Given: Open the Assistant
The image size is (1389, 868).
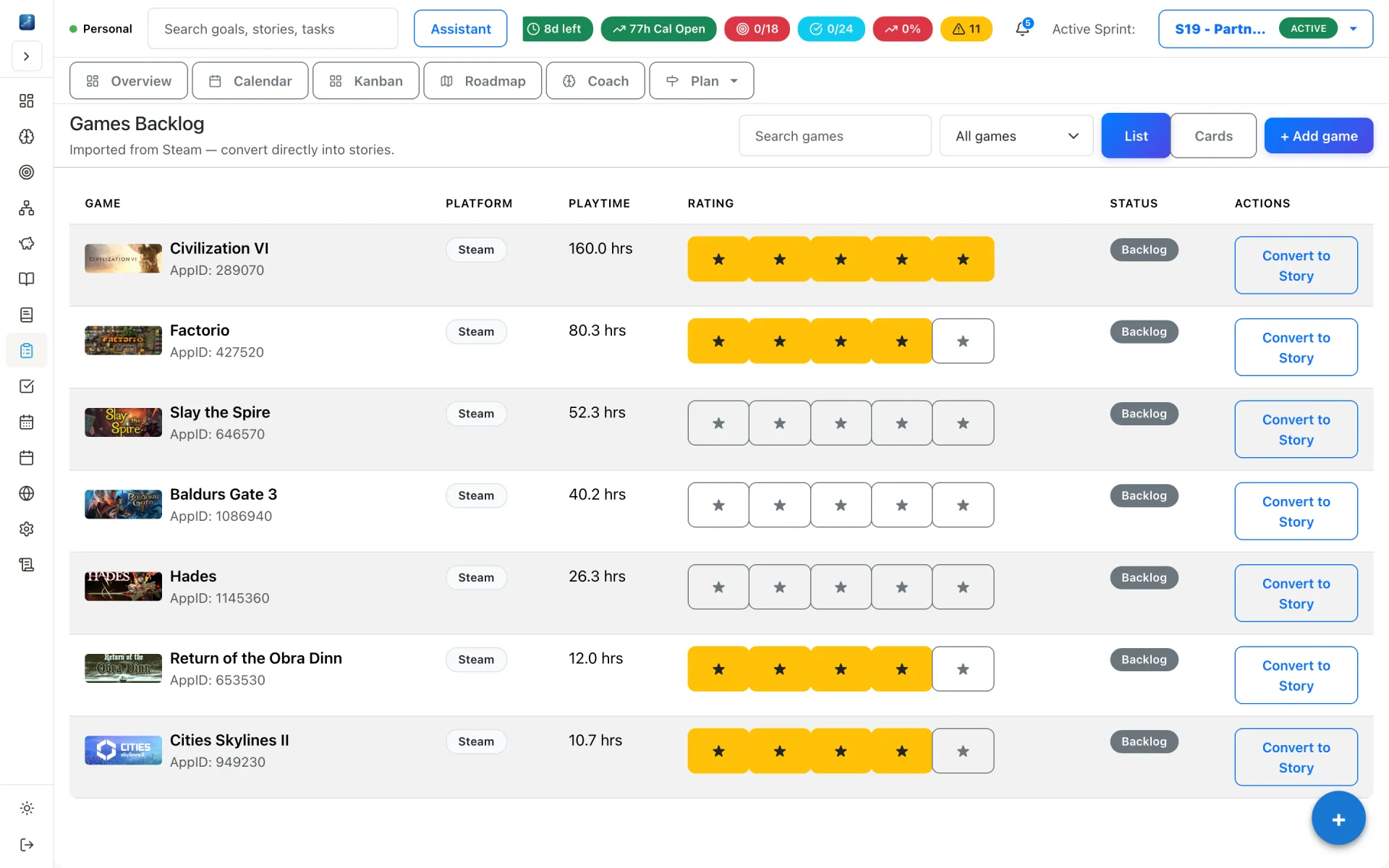Looking at the screenshot, I should (x=460, y=29).
